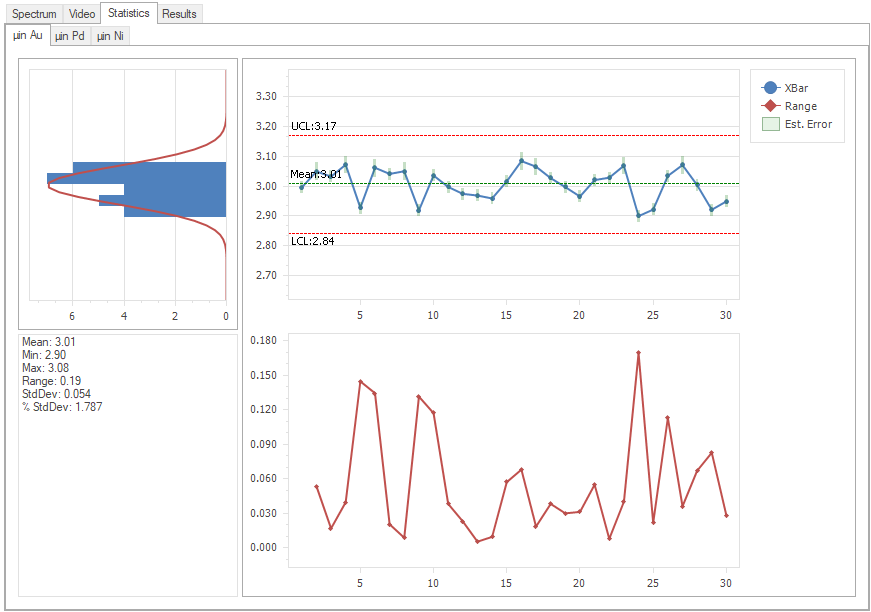871x612 pixels.
Task: Select the Statistics tab
Action: click(129, 13)
